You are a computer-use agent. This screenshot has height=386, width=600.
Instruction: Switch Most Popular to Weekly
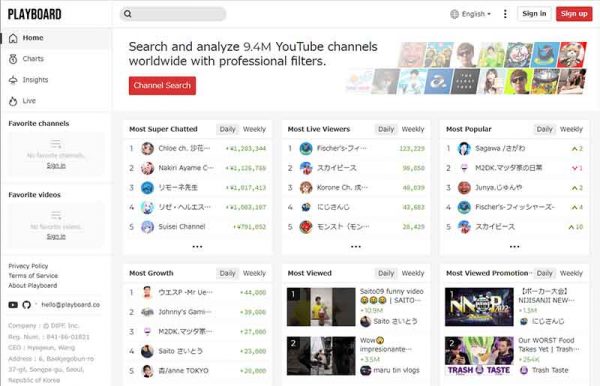[x=571, y=129]
